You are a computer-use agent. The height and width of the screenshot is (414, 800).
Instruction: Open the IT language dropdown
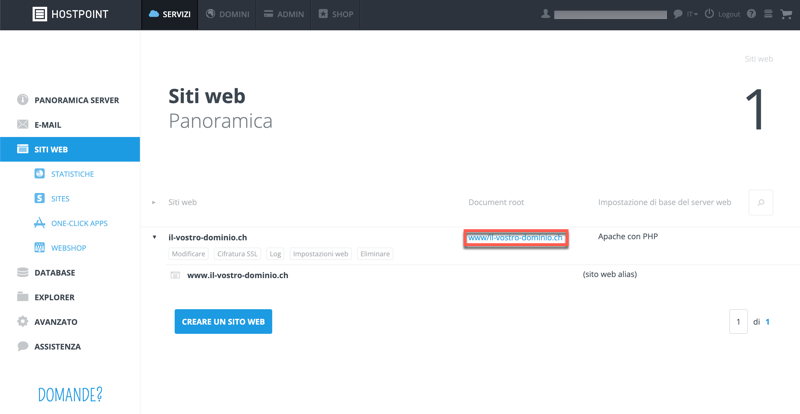[692, 14]
